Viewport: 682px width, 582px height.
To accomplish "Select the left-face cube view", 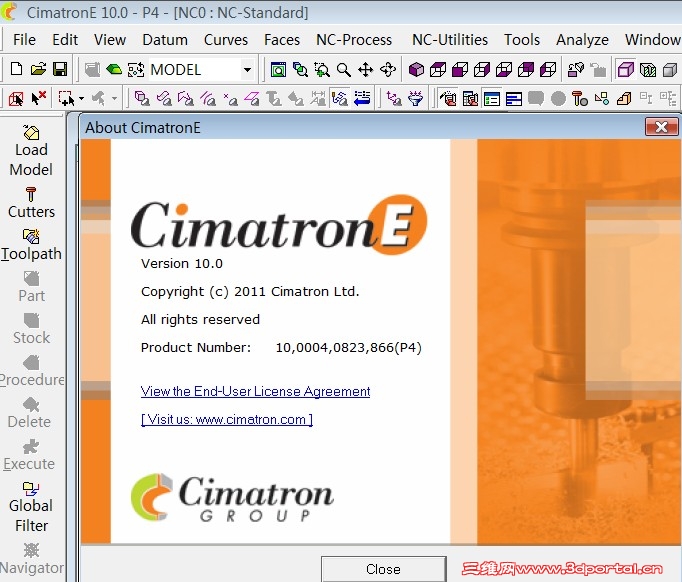I will pyautogui.click(x=548, y=70).
